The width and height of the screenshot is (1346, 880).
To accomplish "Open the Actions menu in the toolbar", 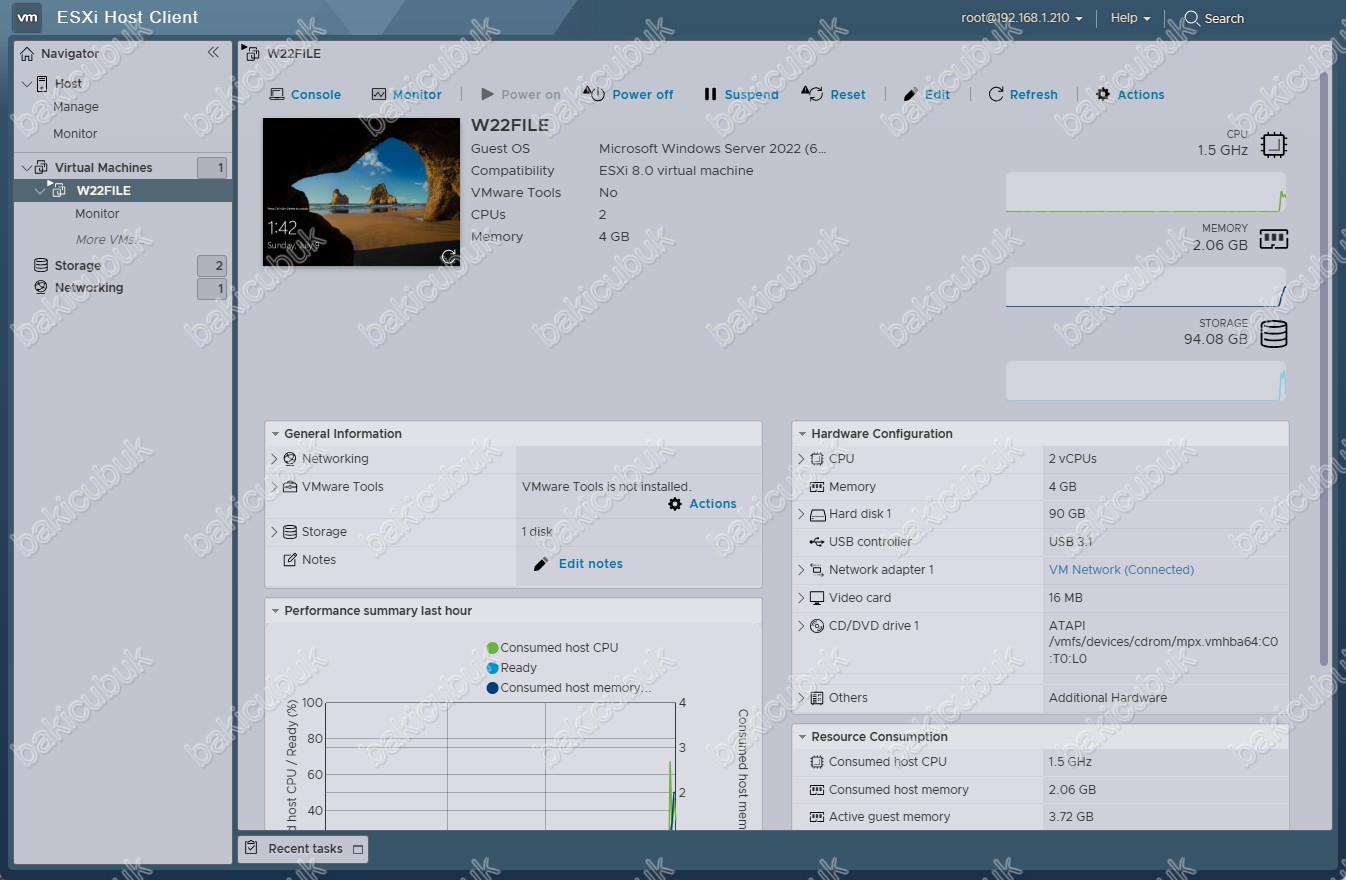I will pyautogui.click(x=1130, y=94).
